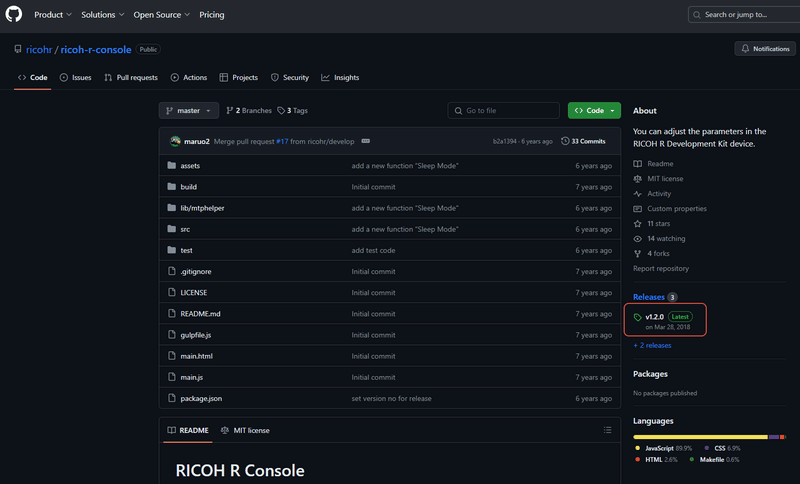The image size is (800, 484).
Task: Select the README tab below files
Action: 188,430
